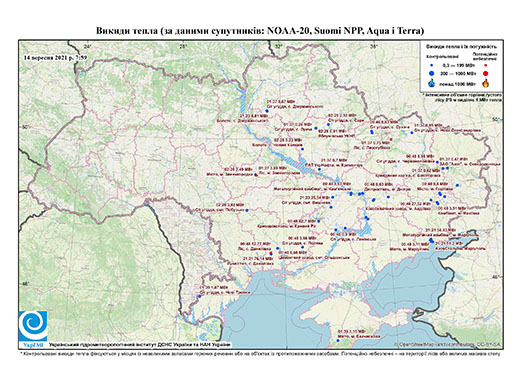Screen dimensions: 520x368
Task: Click the 'понад 1000 МВт' legend entry
Action: coord(457,83)
